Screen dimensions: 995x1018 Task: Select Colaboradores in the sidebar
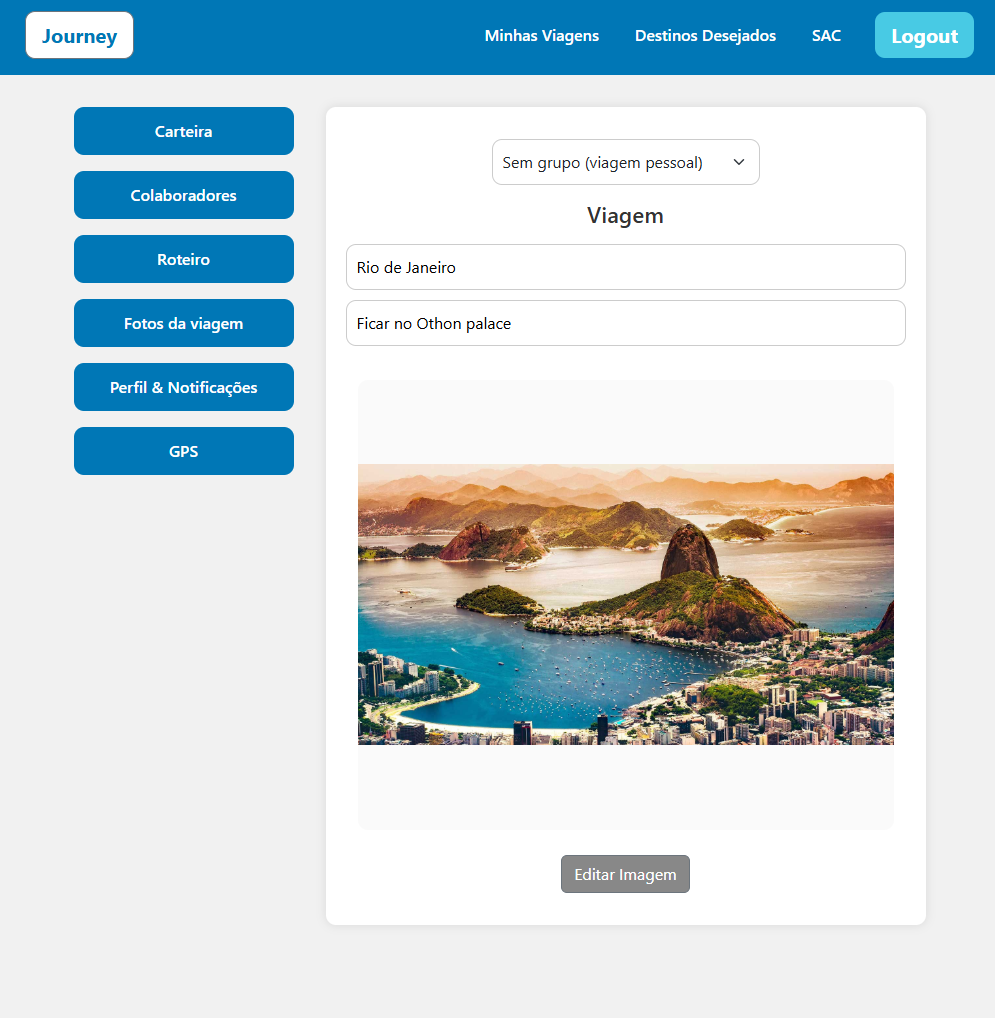(x=183, y=195)
